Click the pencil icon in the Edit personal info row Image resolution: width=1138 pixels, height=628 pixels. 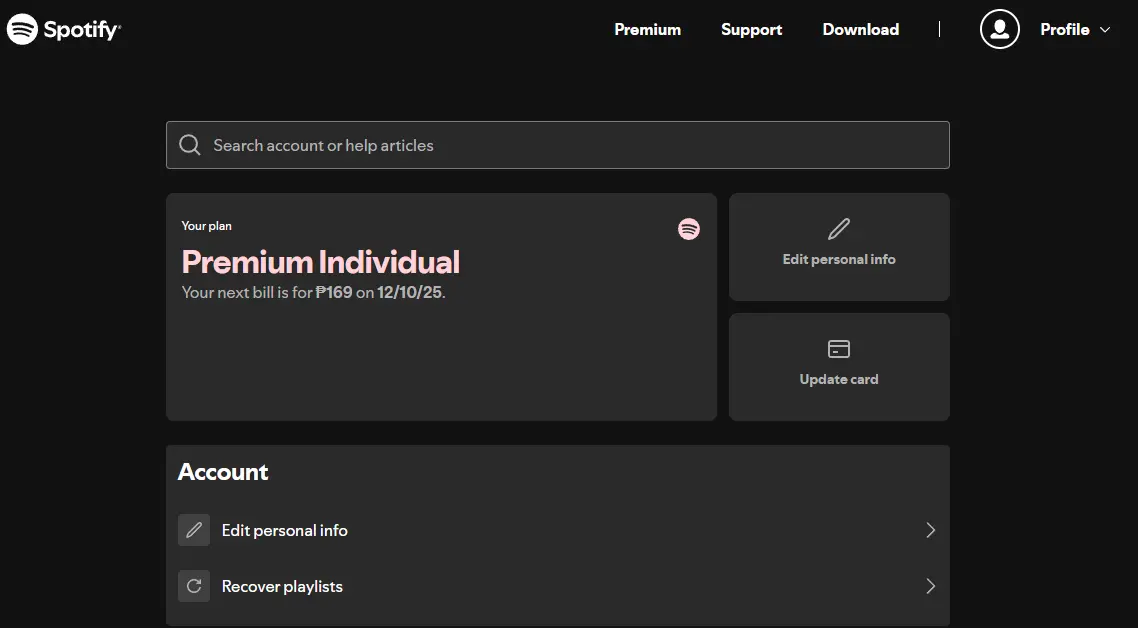click(x=194, y=530)
